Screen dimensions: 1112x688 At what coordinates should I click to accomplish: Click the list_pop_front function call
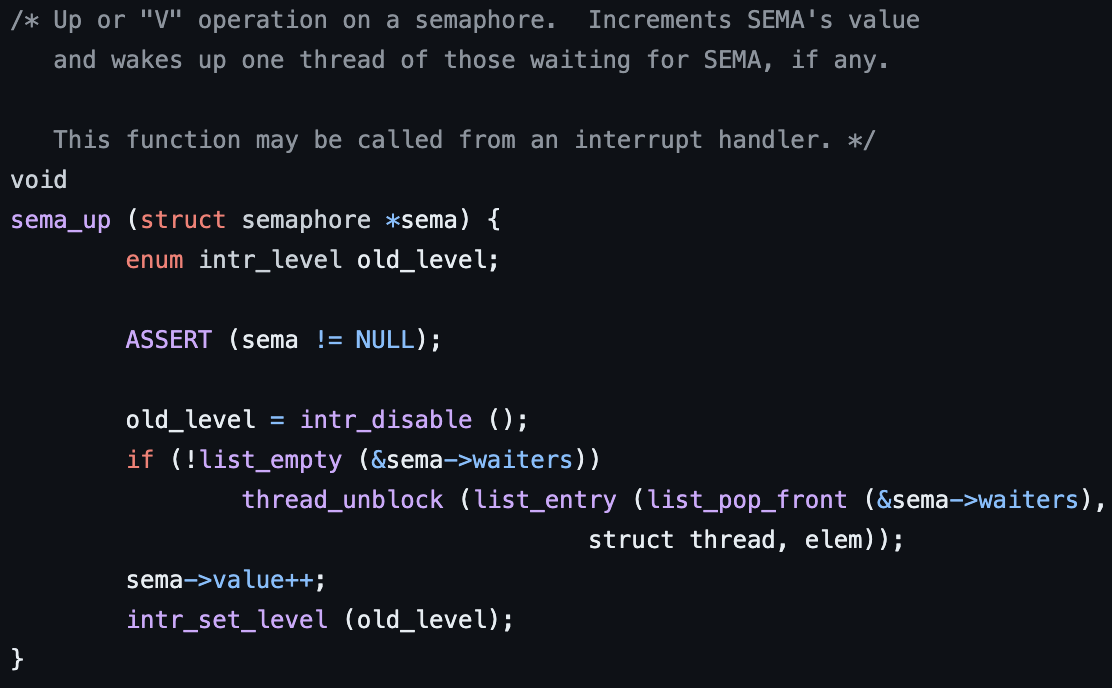tap(747, 501)
